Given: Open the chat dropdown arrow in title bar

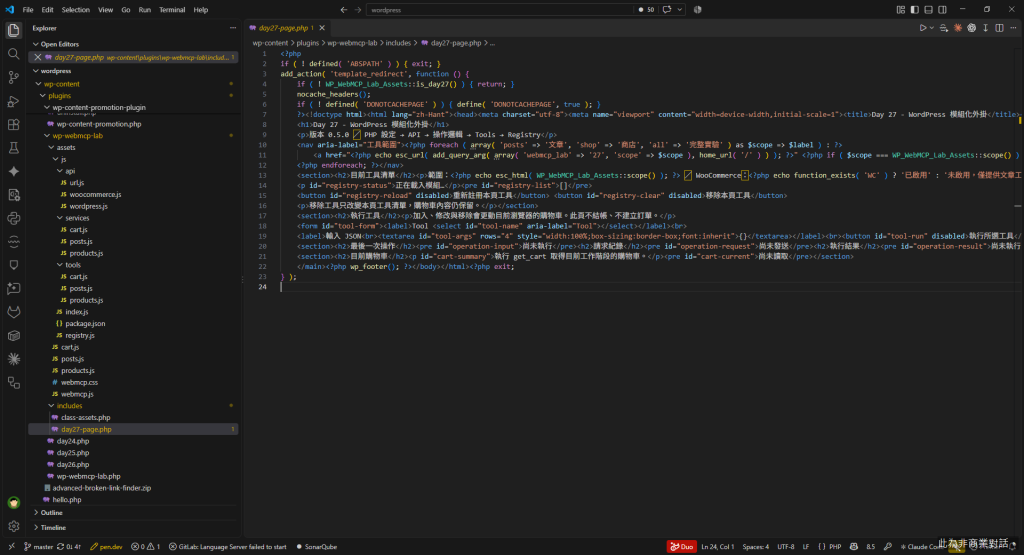Looking at the screenshot, I should [x=680, y=10].
